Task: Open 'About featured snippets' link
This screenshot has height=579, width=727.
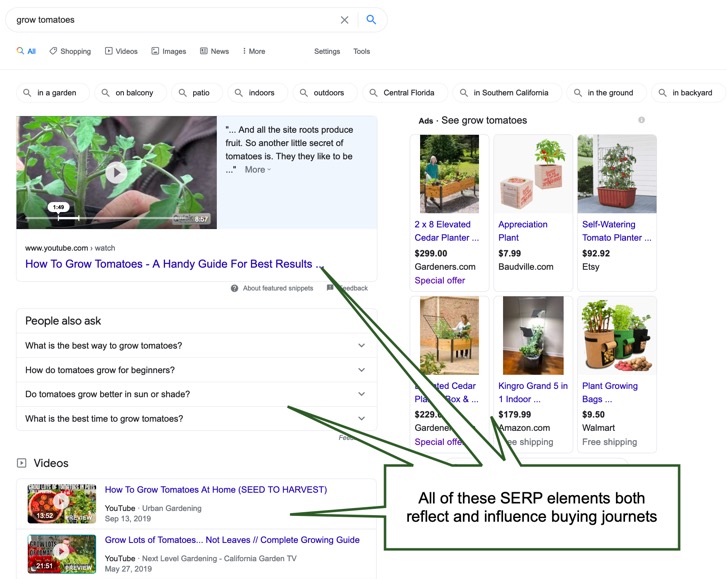Action: (x=278, y=288)
